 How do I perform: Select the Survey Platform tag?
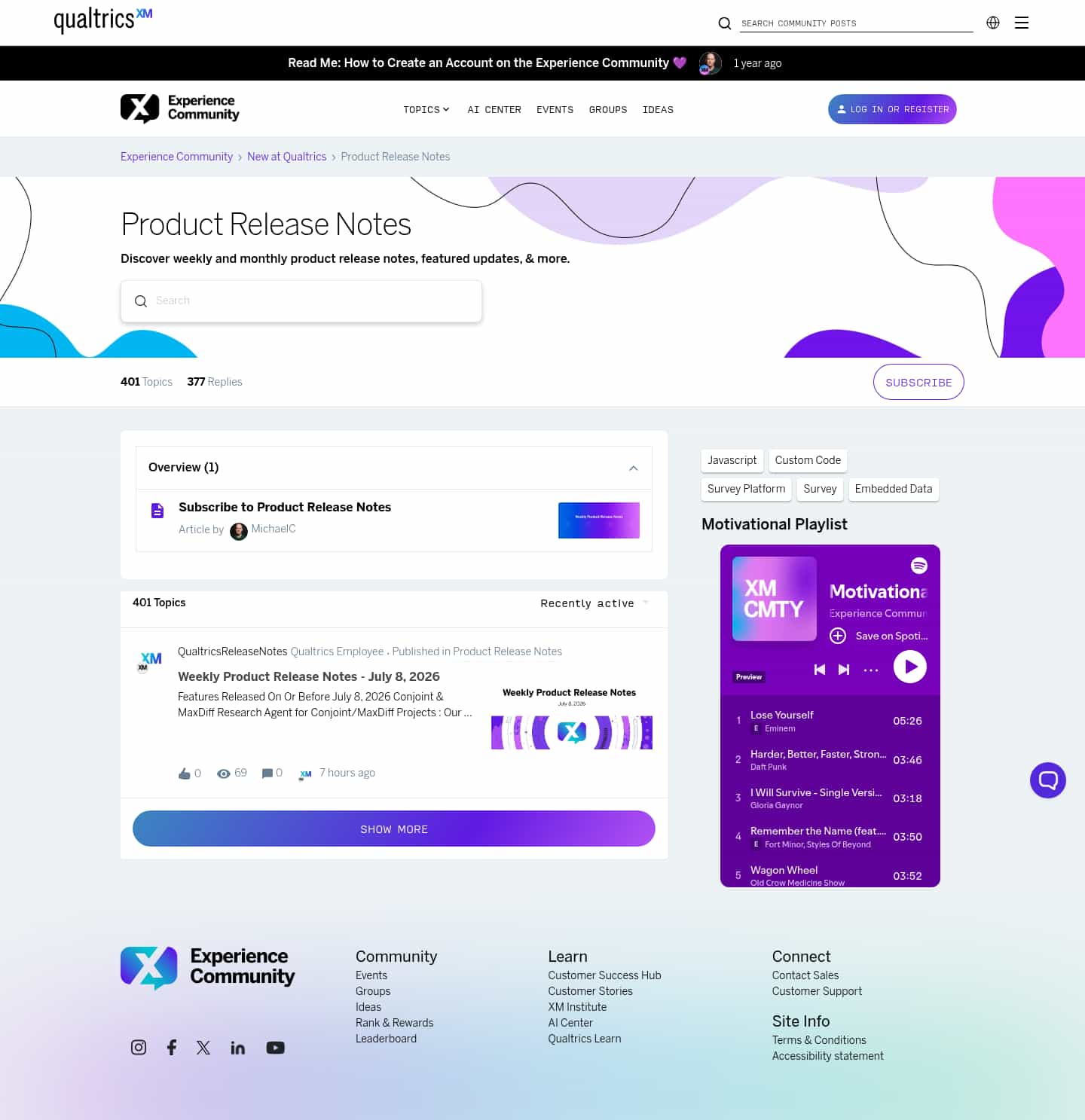tap(746, 489)
